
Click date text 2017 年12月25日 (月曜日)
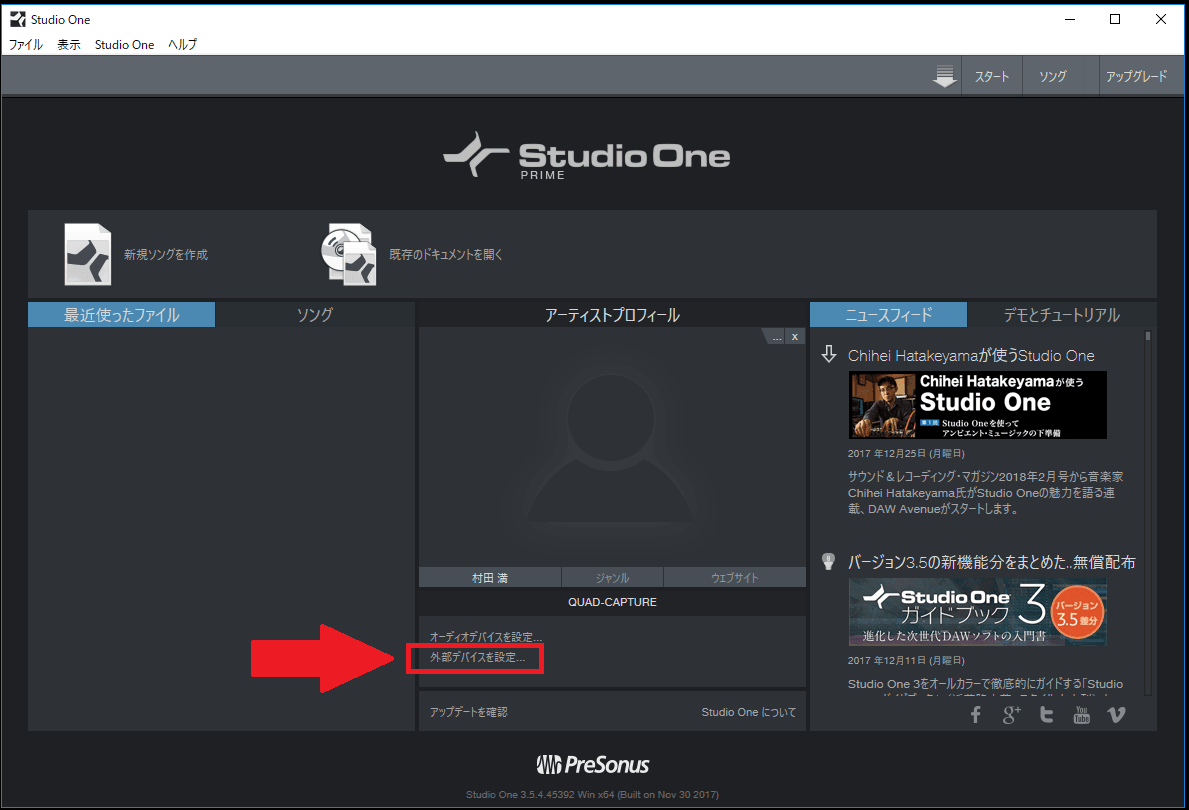[x=906, y=454]
